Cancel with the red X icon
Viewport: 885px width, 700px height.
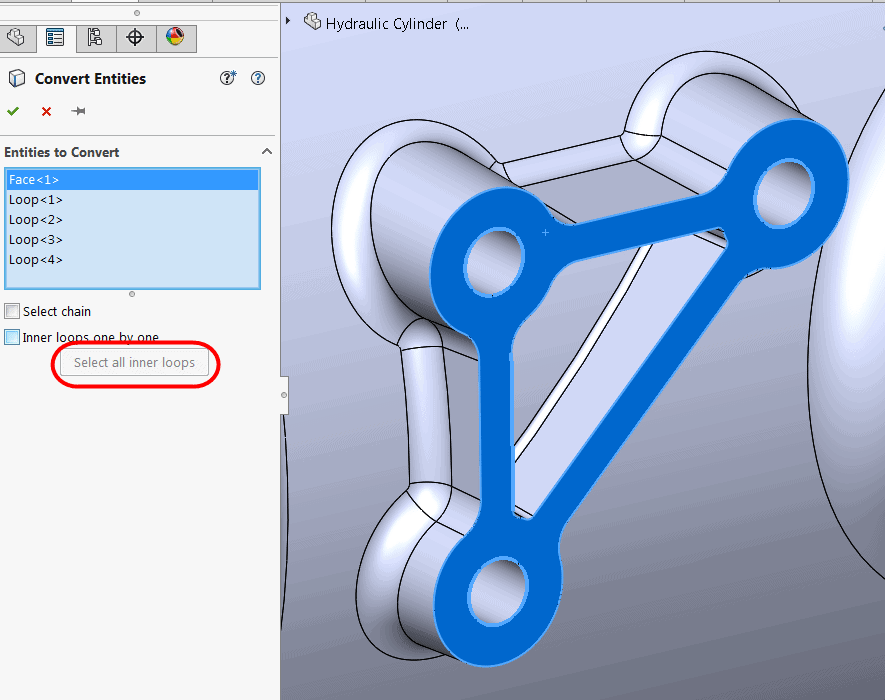click(x=46, y=111)
